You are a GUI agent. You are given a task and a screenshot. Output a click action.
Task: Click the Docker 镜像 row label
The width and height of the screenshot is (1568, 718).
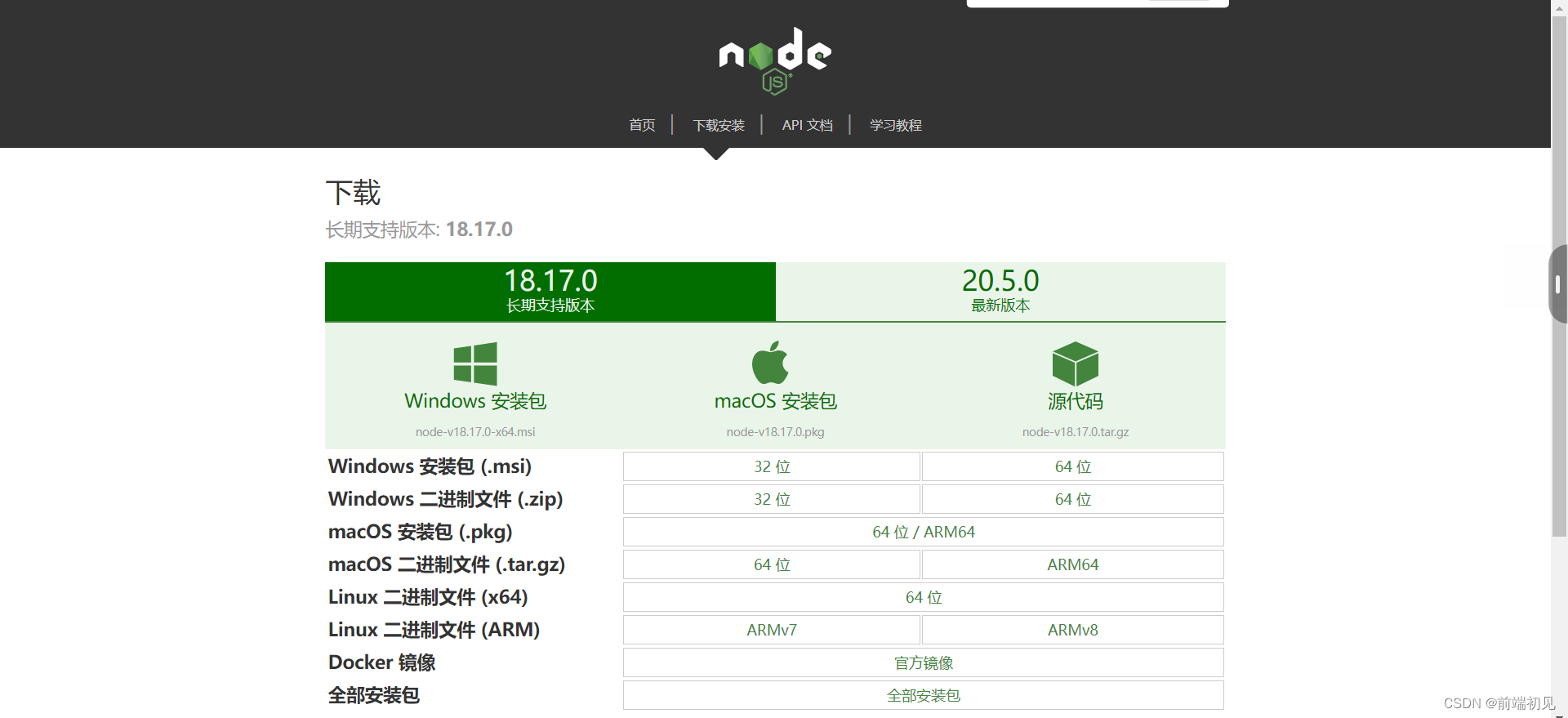[381, 662]
